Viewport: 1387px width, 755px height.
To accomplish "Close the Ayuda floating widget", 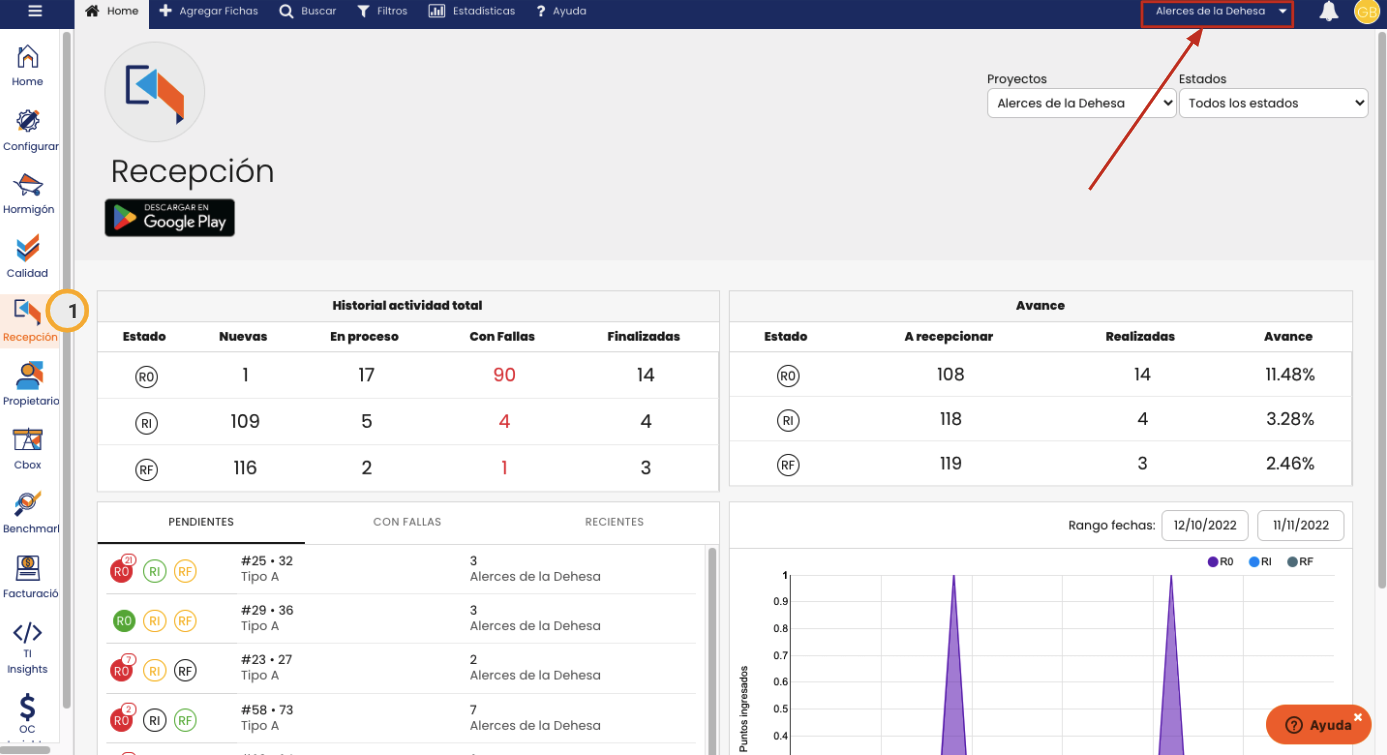I will tap(1358, 717).
